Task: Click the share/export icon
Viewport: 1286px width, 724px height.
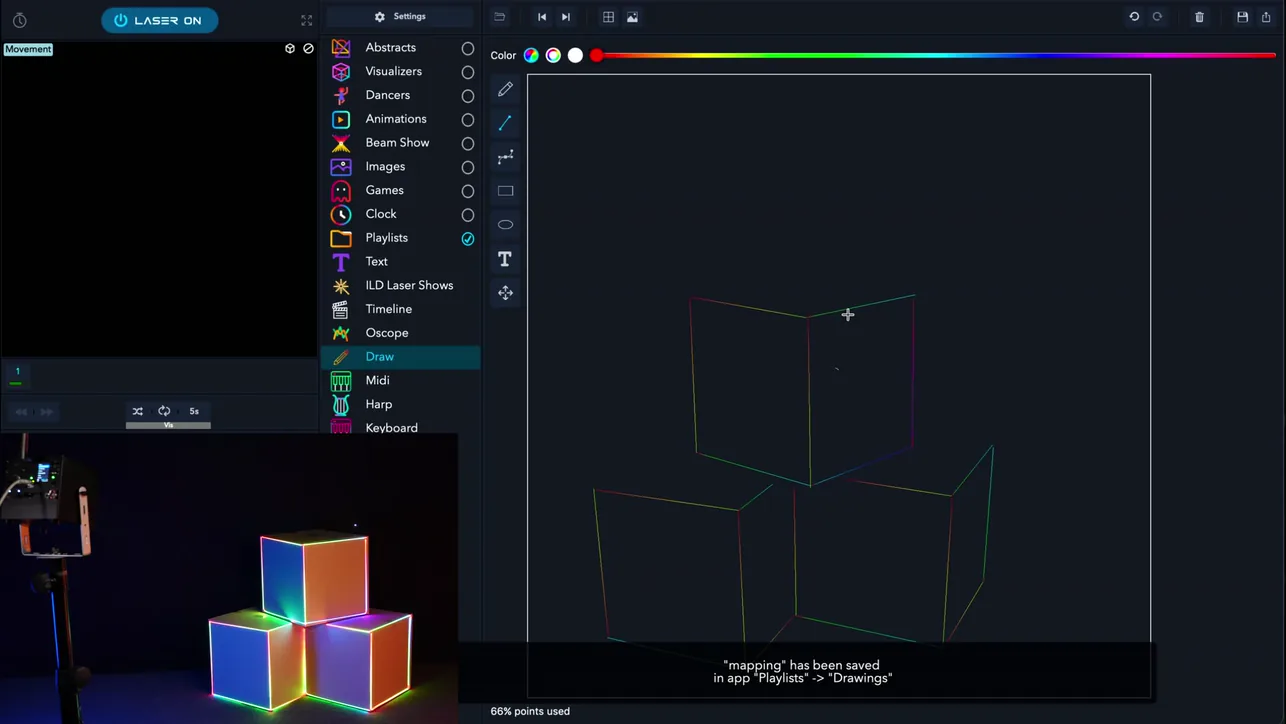Action: 1266,17
